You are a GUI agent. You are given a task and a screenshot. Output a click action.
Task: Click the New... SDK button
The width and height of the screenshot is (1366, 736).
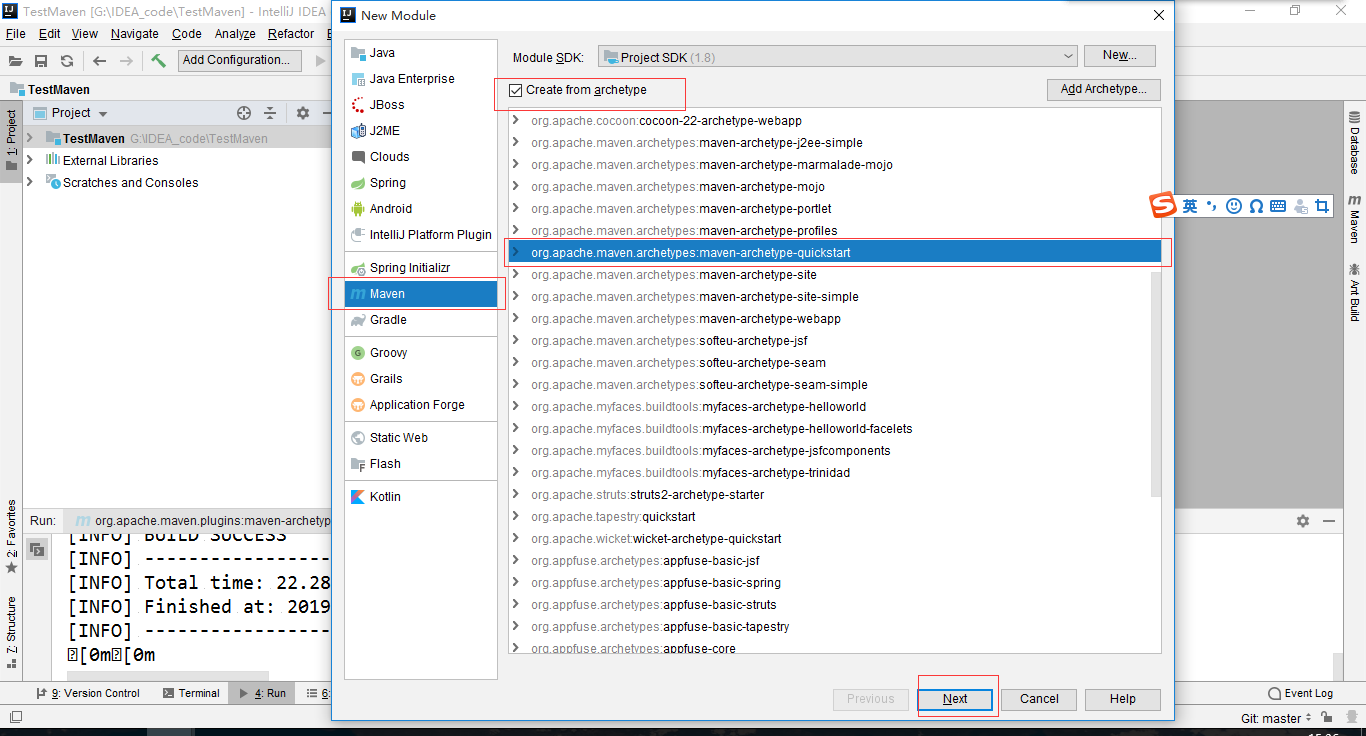[x=1120, y=56]
